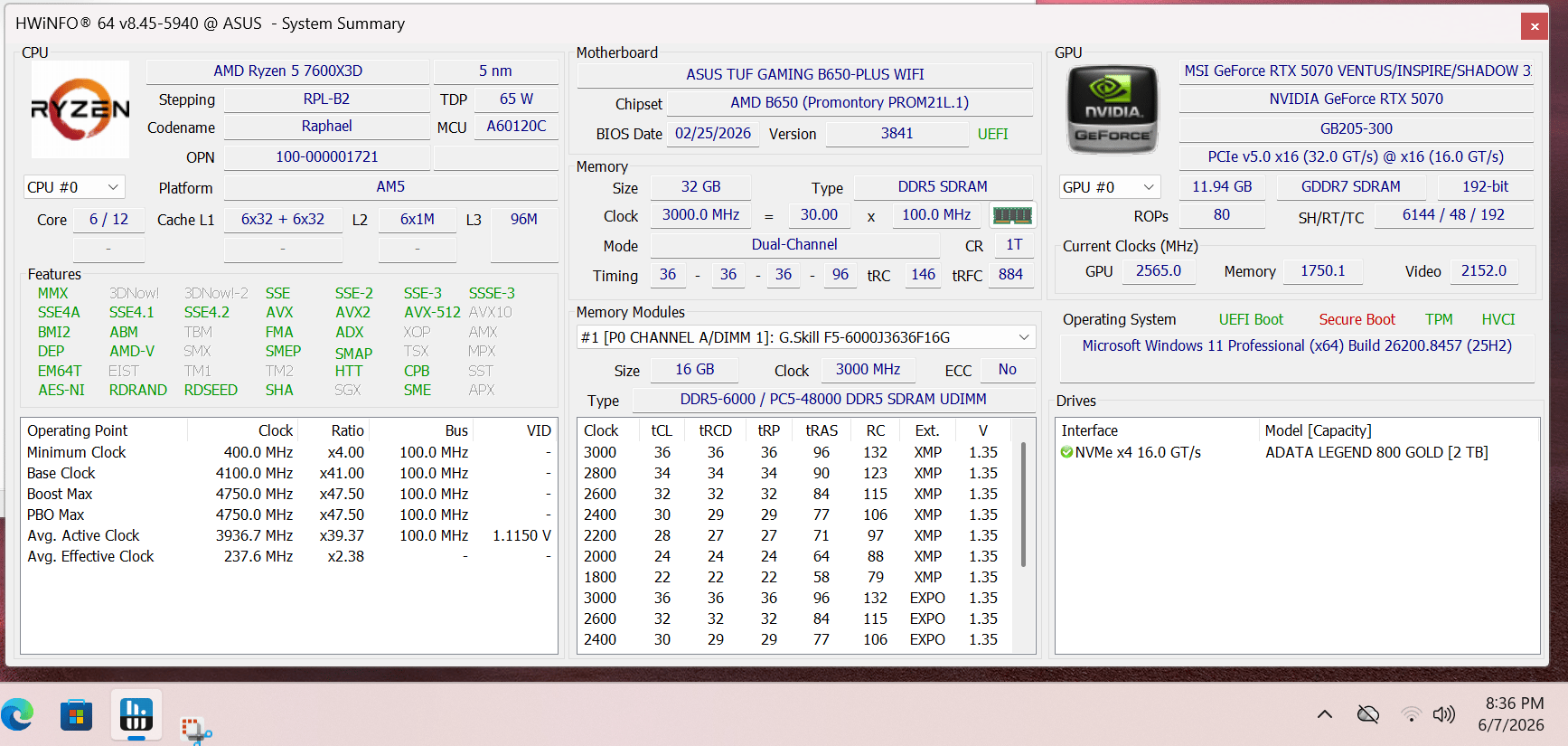
Task: Open Snipping Tool from the taskbar
Action: [x=195, y=729]
